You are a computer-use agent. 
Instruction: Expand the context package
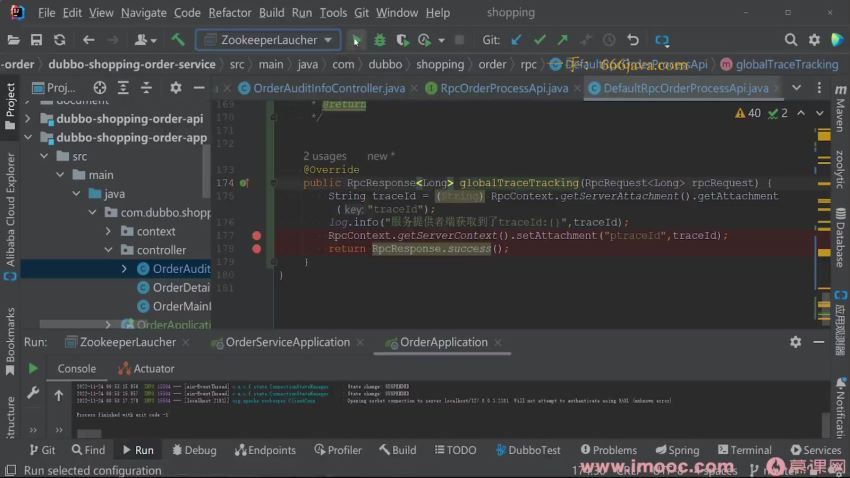[108, 231]
